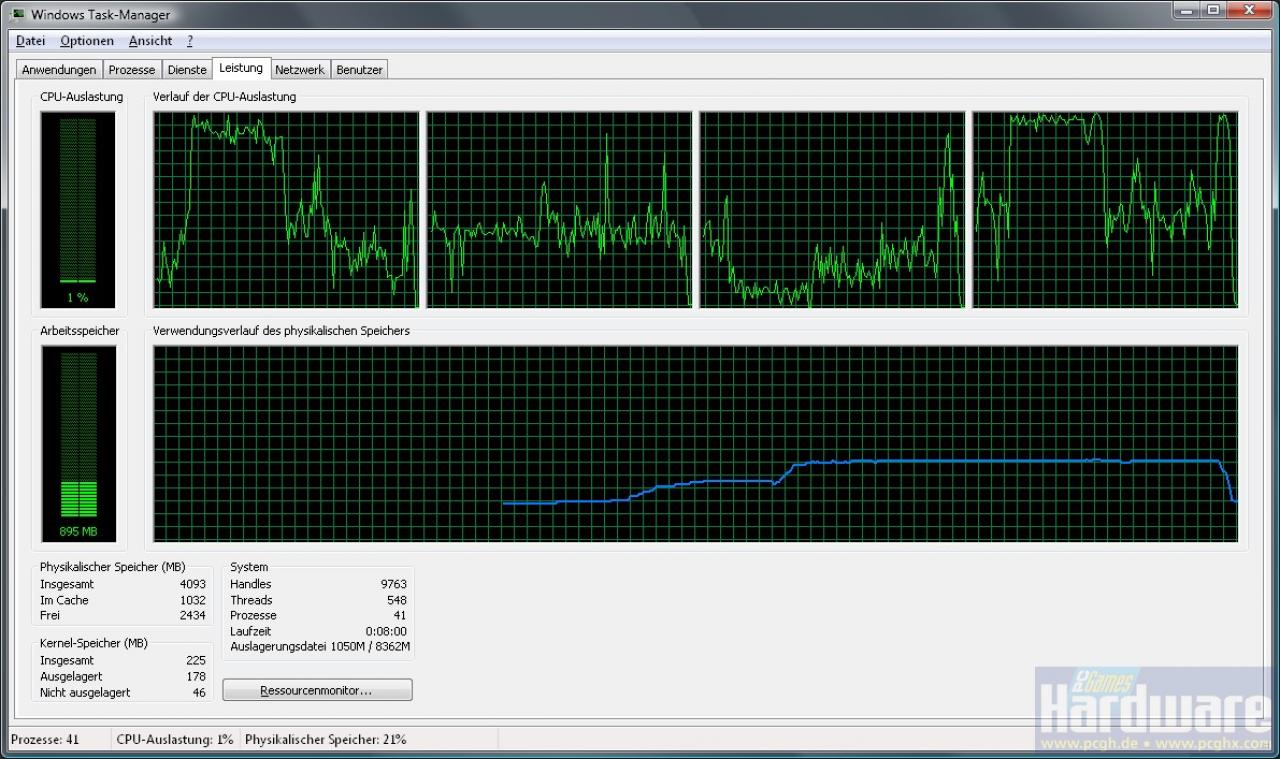The image size is (1280, 759).
Task: Click the Kernel-Speicher Insgesamt value 225
Action: click(196, 660)
